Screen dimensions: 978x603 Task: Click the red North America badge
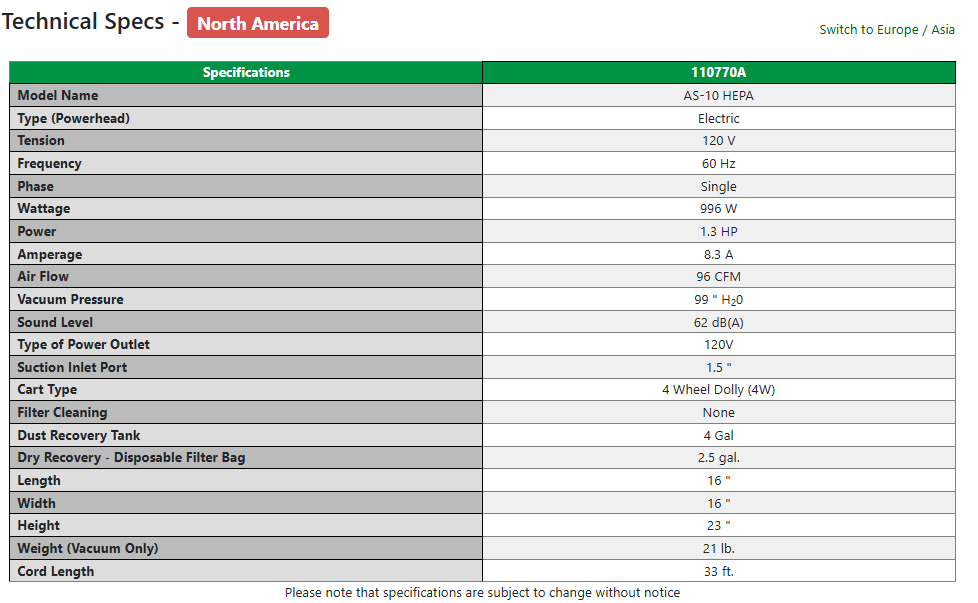(258, 23)
